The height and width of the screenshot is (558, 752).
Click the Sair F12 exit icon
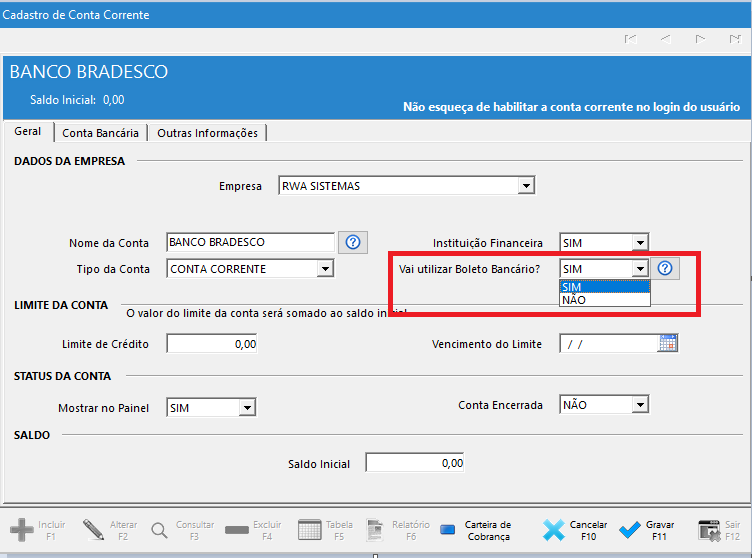coord(709,531)
